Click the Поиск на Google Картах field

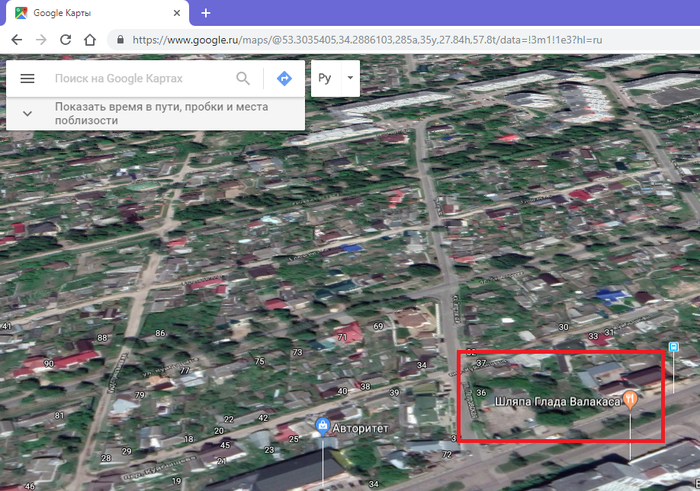140,78
